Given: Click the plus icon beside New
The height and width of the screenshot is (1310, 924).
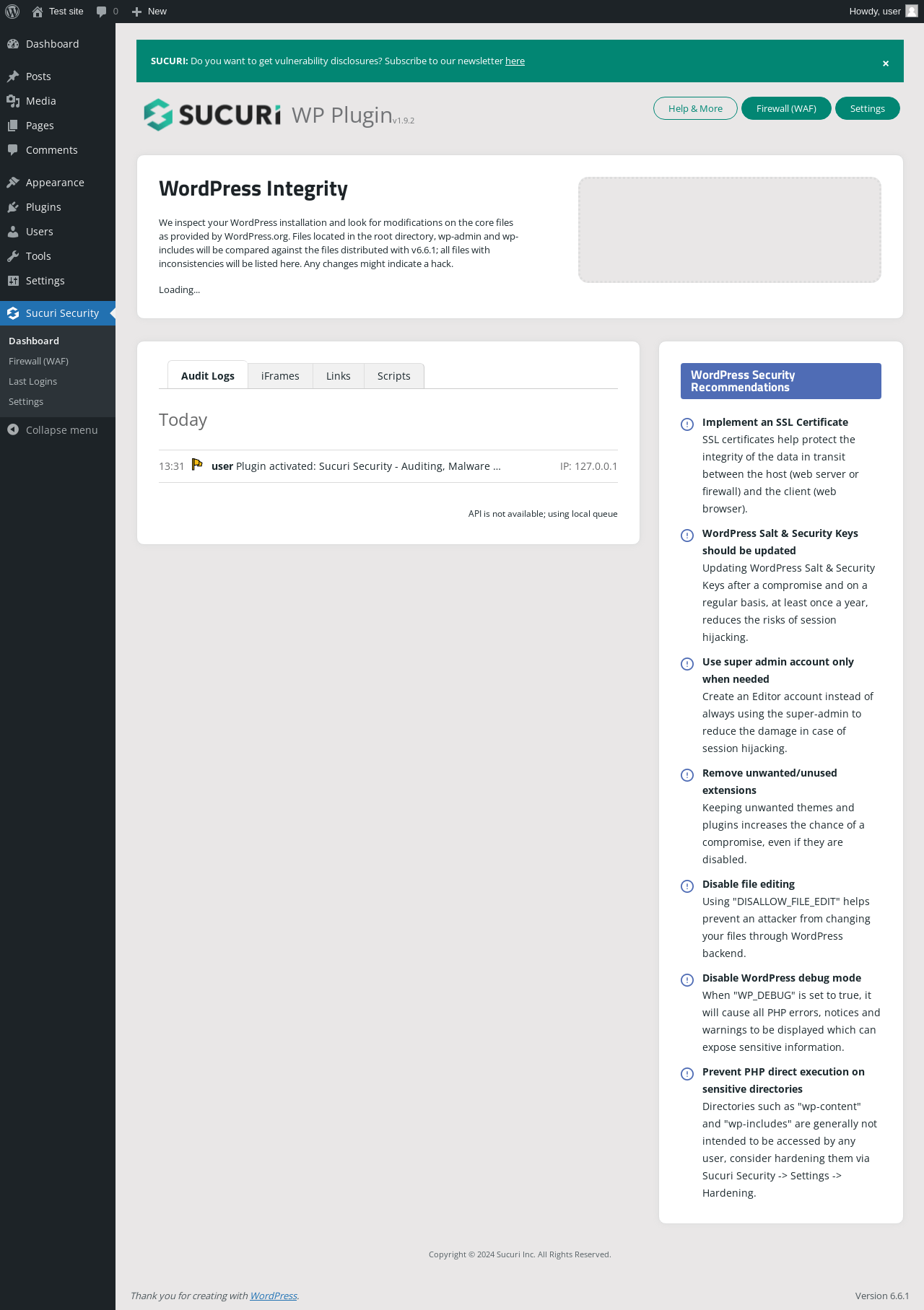Looking at the screenshot, I should (x=136, y=12).
